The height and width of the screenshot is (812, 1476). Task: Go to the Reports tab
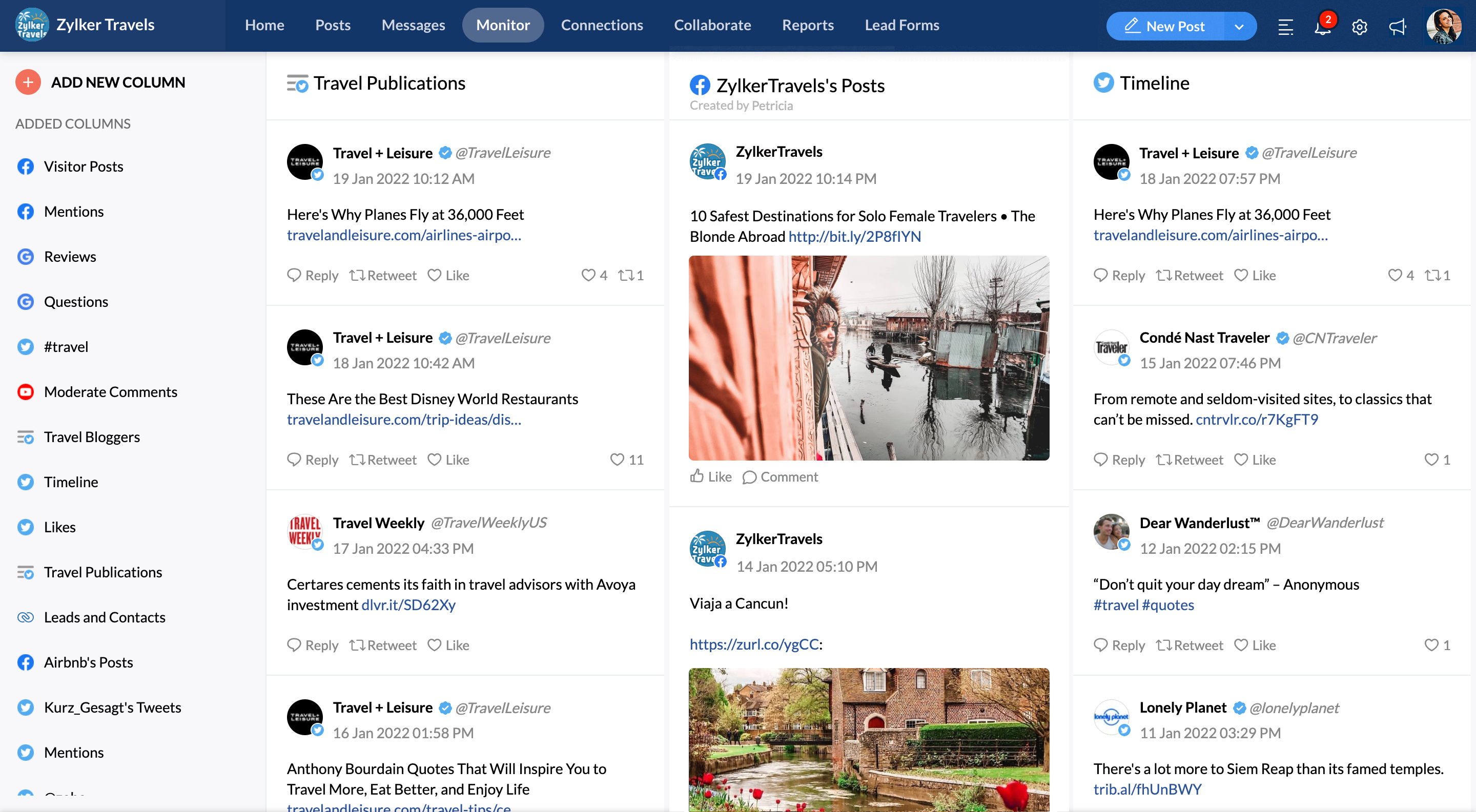tap(807, 25)
